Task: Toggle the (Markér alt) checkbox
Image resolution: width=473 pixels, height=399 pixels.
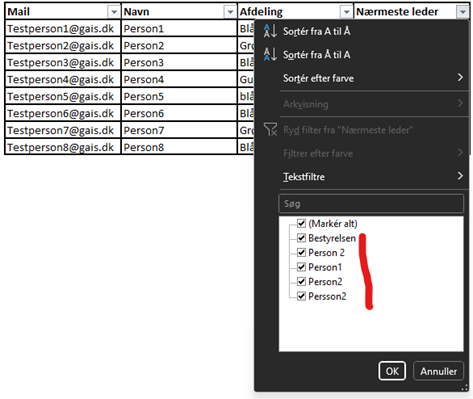Action: pos(301,223)
